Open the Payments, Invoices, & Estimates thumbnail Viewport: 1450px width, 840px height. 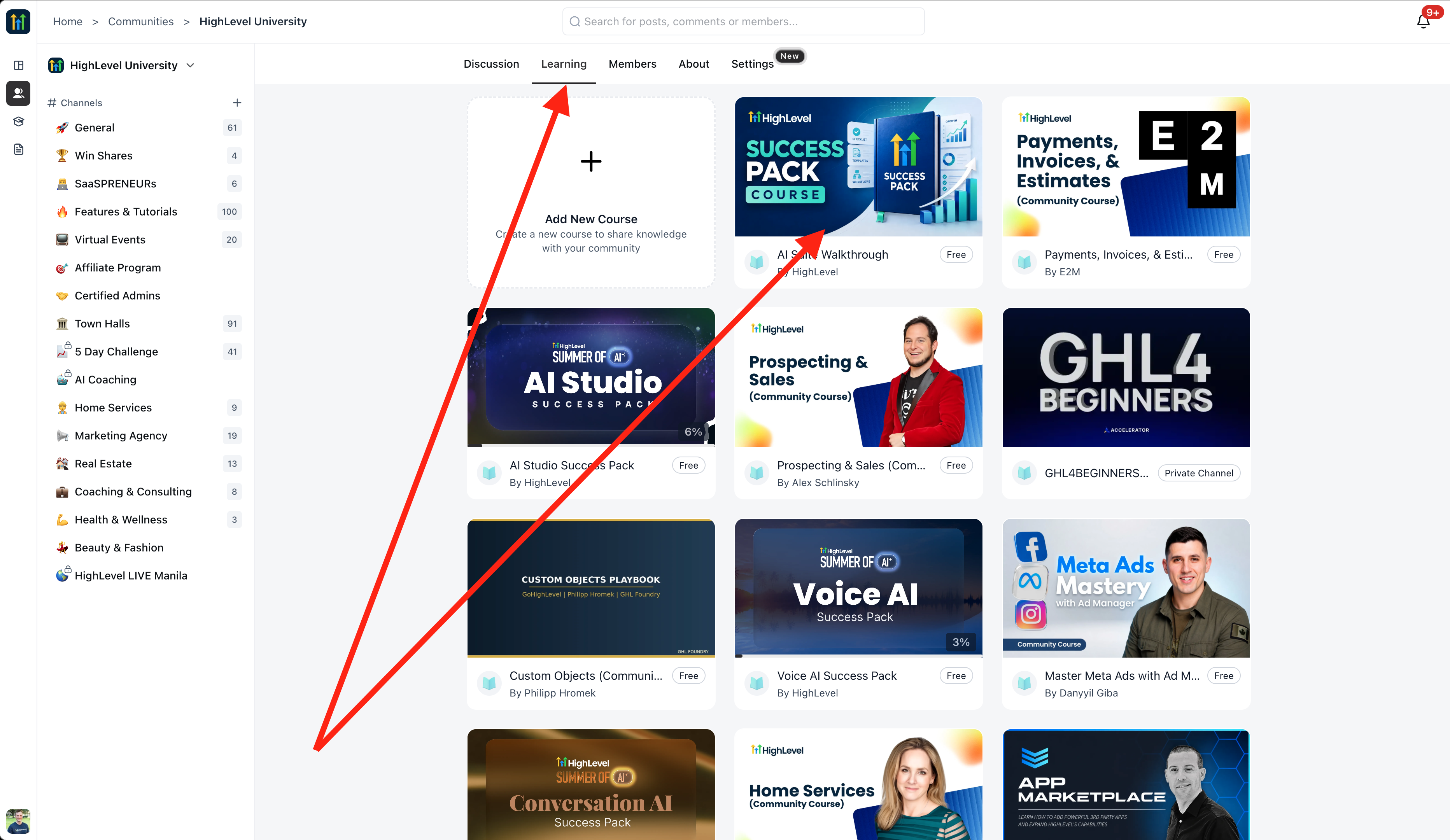coord(1126,167)
